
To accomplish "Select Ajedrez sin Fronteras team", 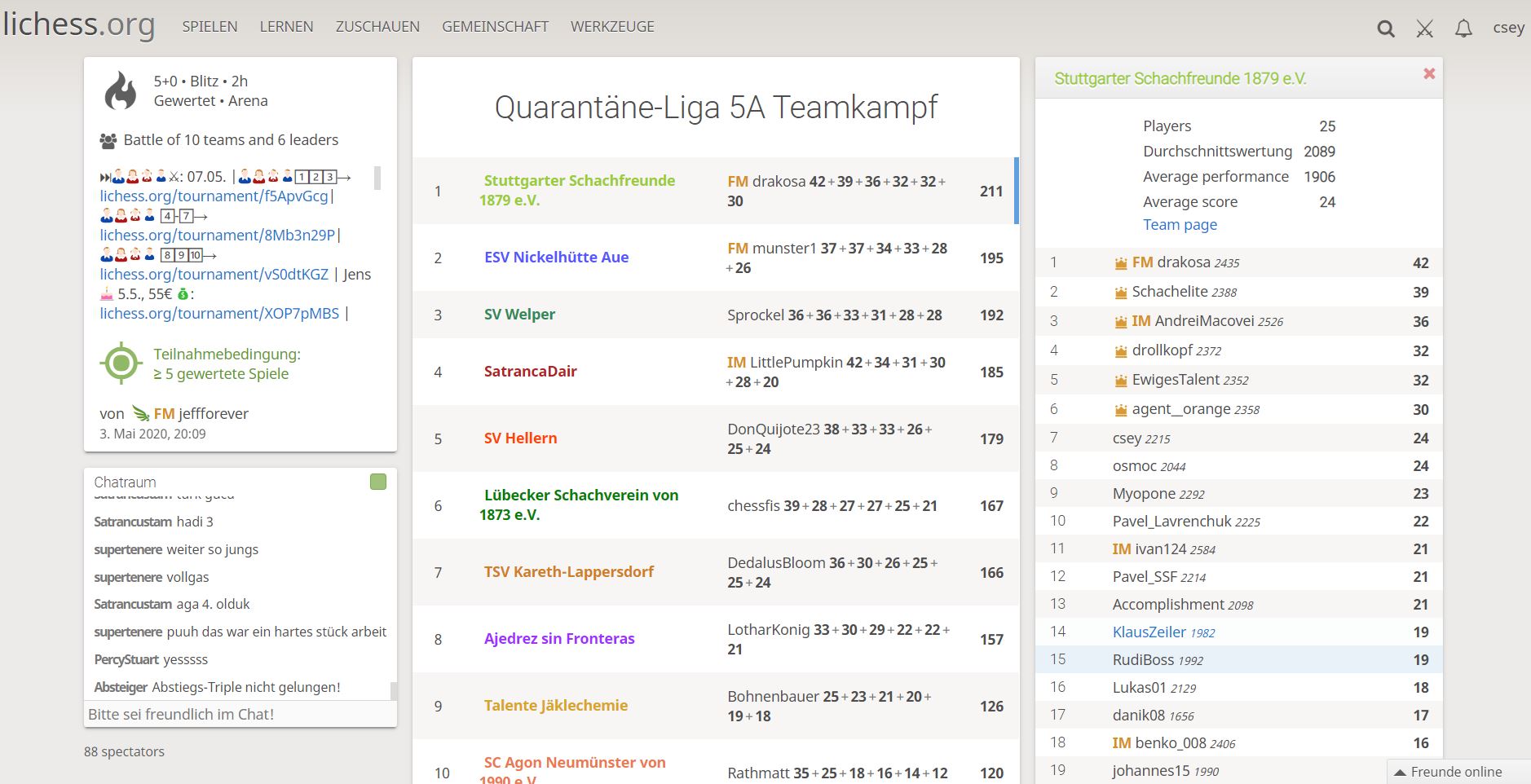I will pos(559,638).
